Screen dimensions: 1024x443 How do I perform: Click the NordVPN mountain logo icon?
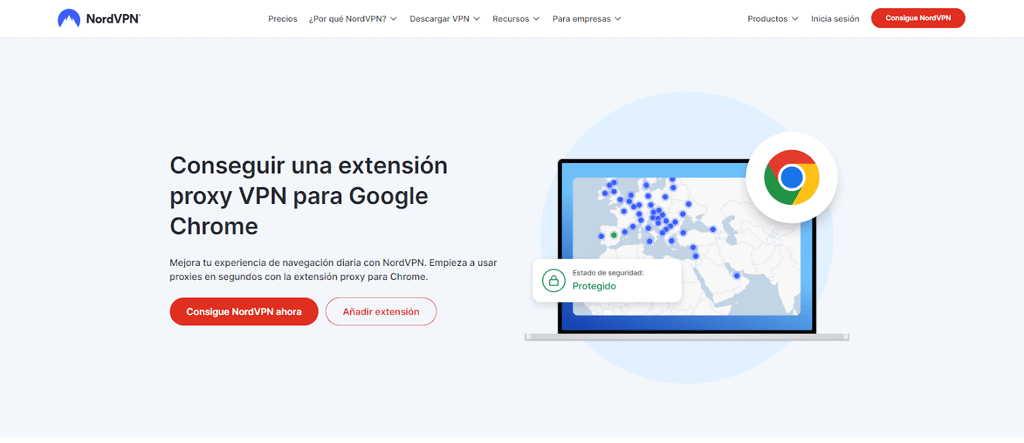(x=69, y=18)
